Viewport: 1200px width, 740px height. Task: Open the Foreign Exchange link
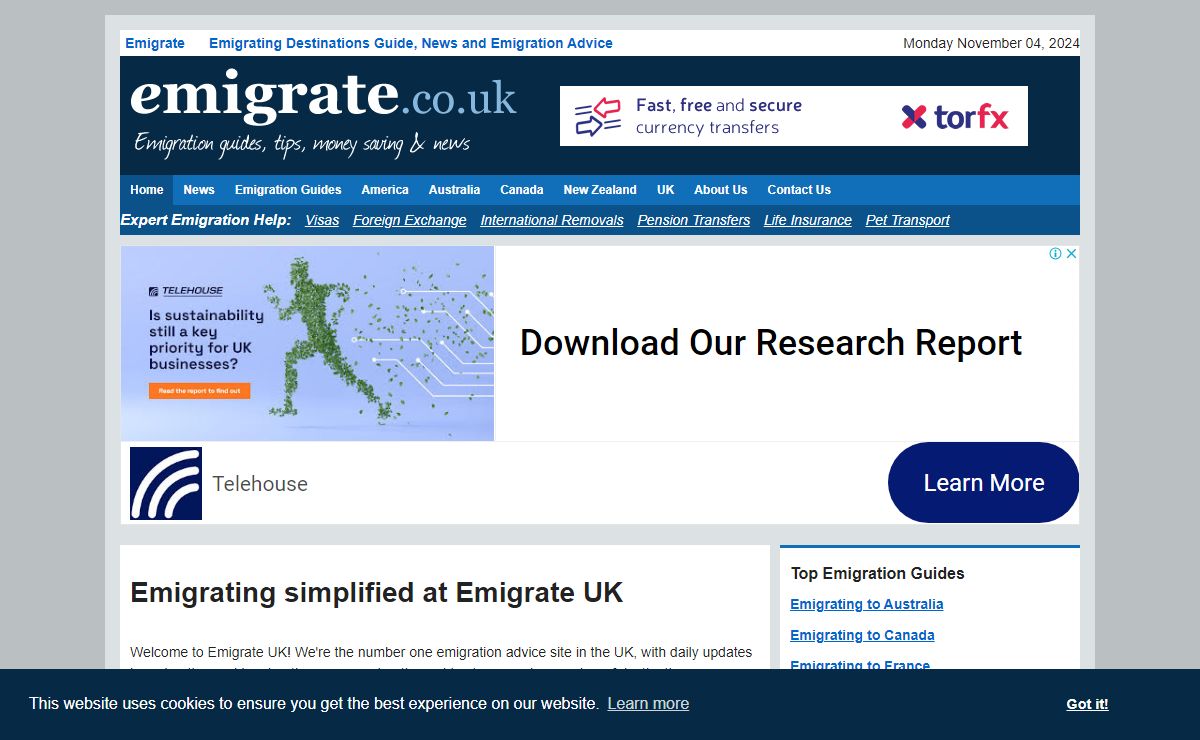410,220
